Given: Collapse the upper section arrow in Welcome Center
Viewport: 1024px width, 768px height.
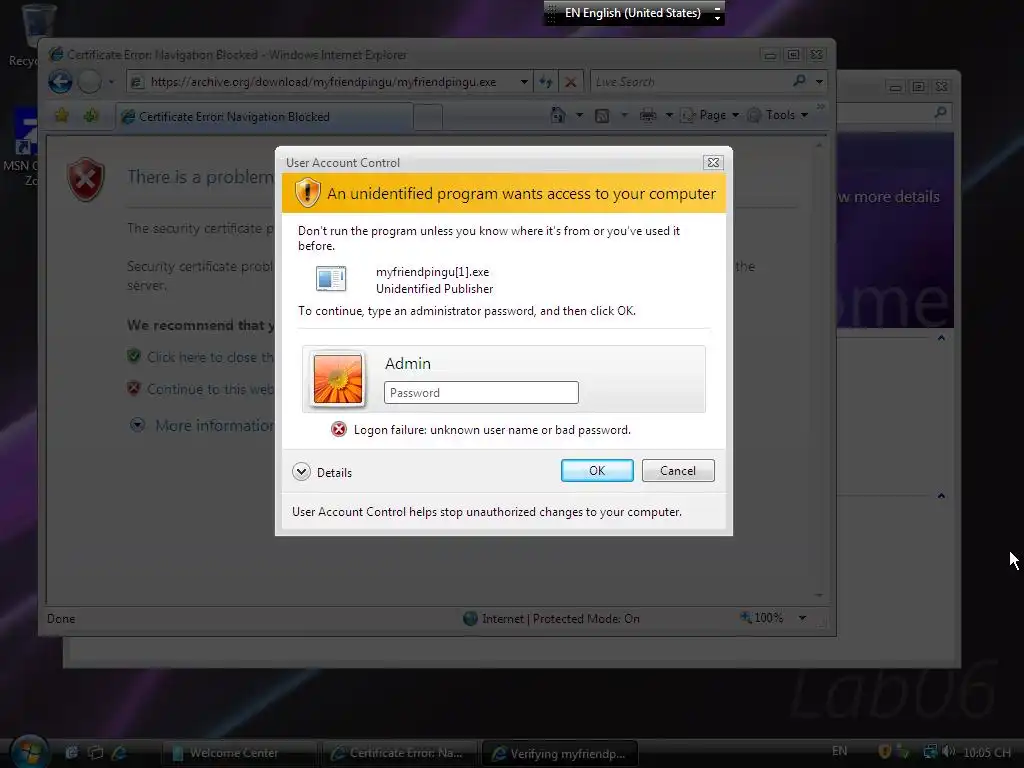Looking at the screenshot, I should tap(941, 338).
